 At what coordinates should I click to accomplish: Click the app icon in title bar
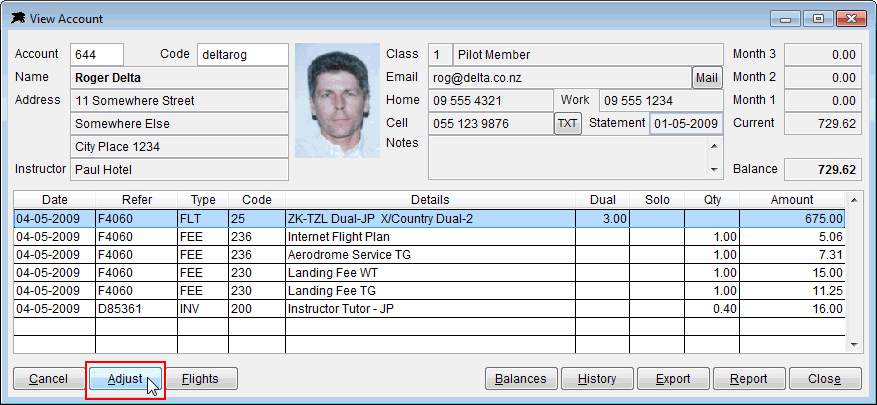pos(18,18)
